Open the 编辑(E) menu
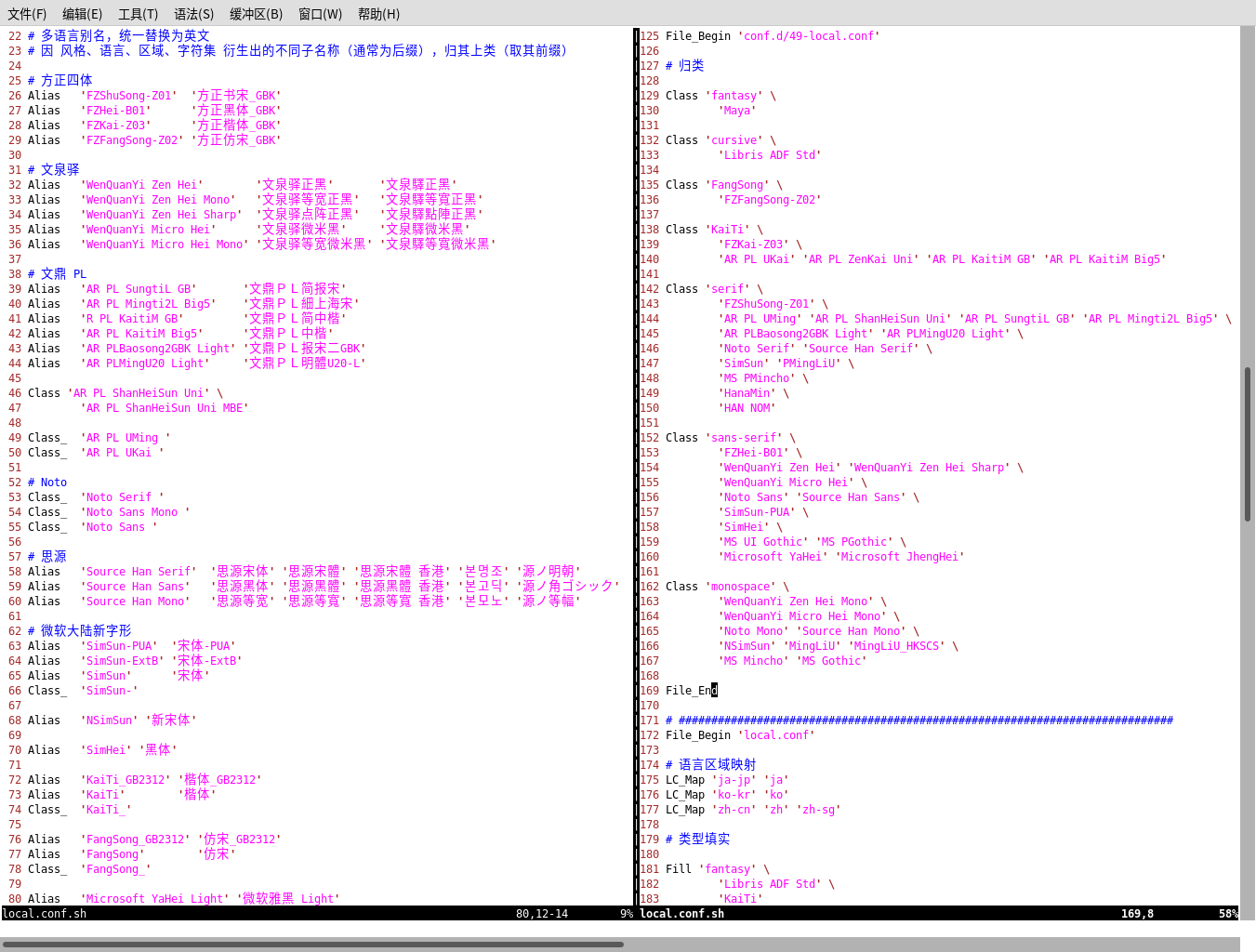Screen dimensions: 1256x952 [83, 14]
